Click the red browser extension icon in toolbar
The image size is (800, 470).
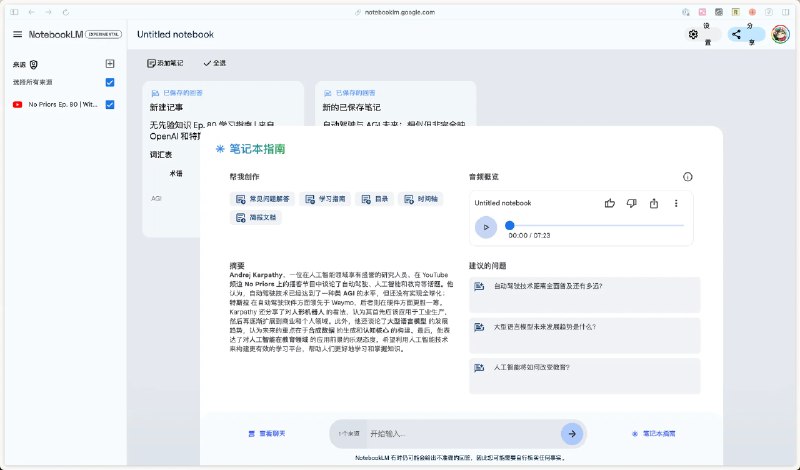click(x=752, y=12)
